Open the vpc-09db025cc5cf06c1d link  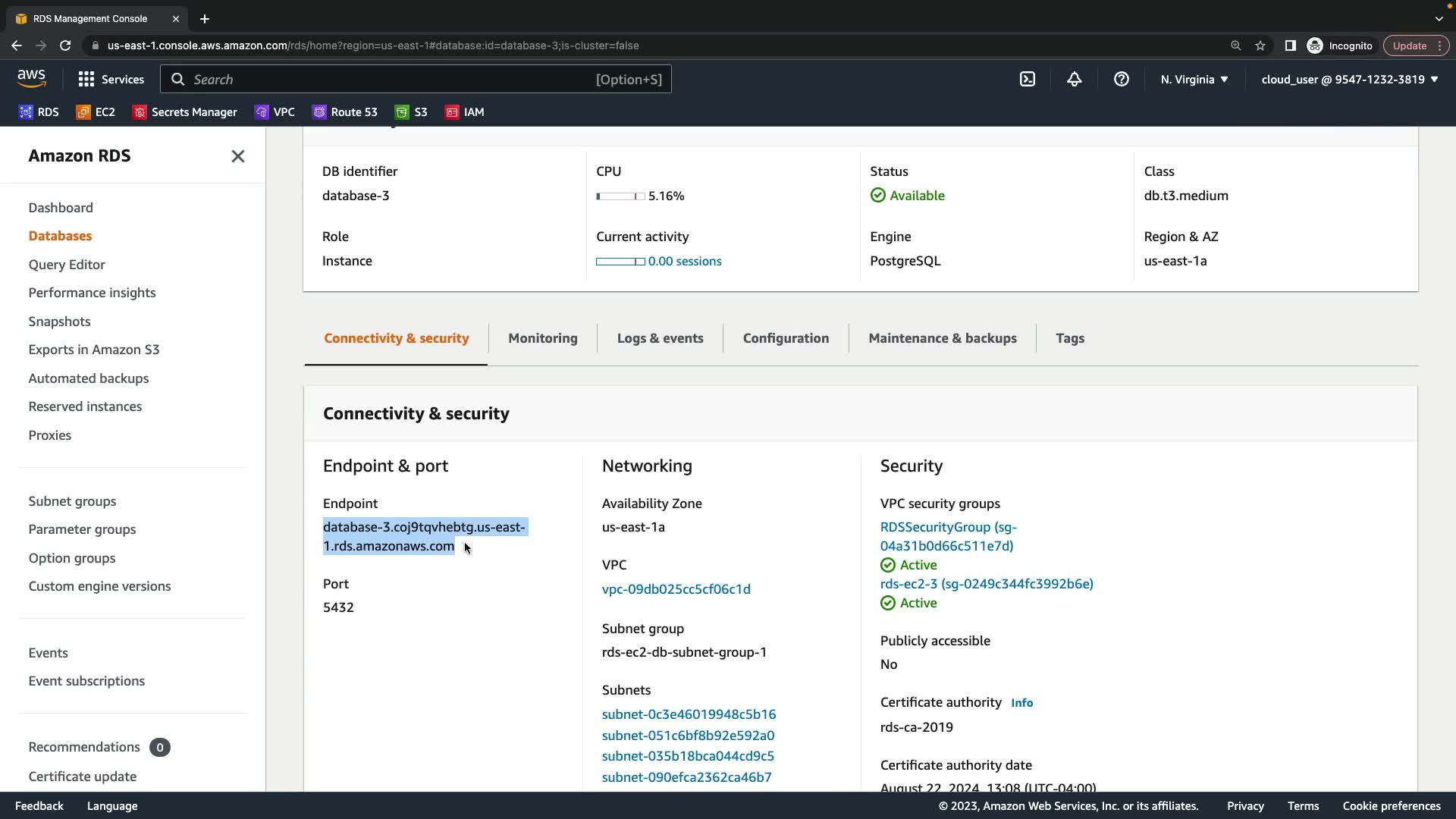point(676,589)
